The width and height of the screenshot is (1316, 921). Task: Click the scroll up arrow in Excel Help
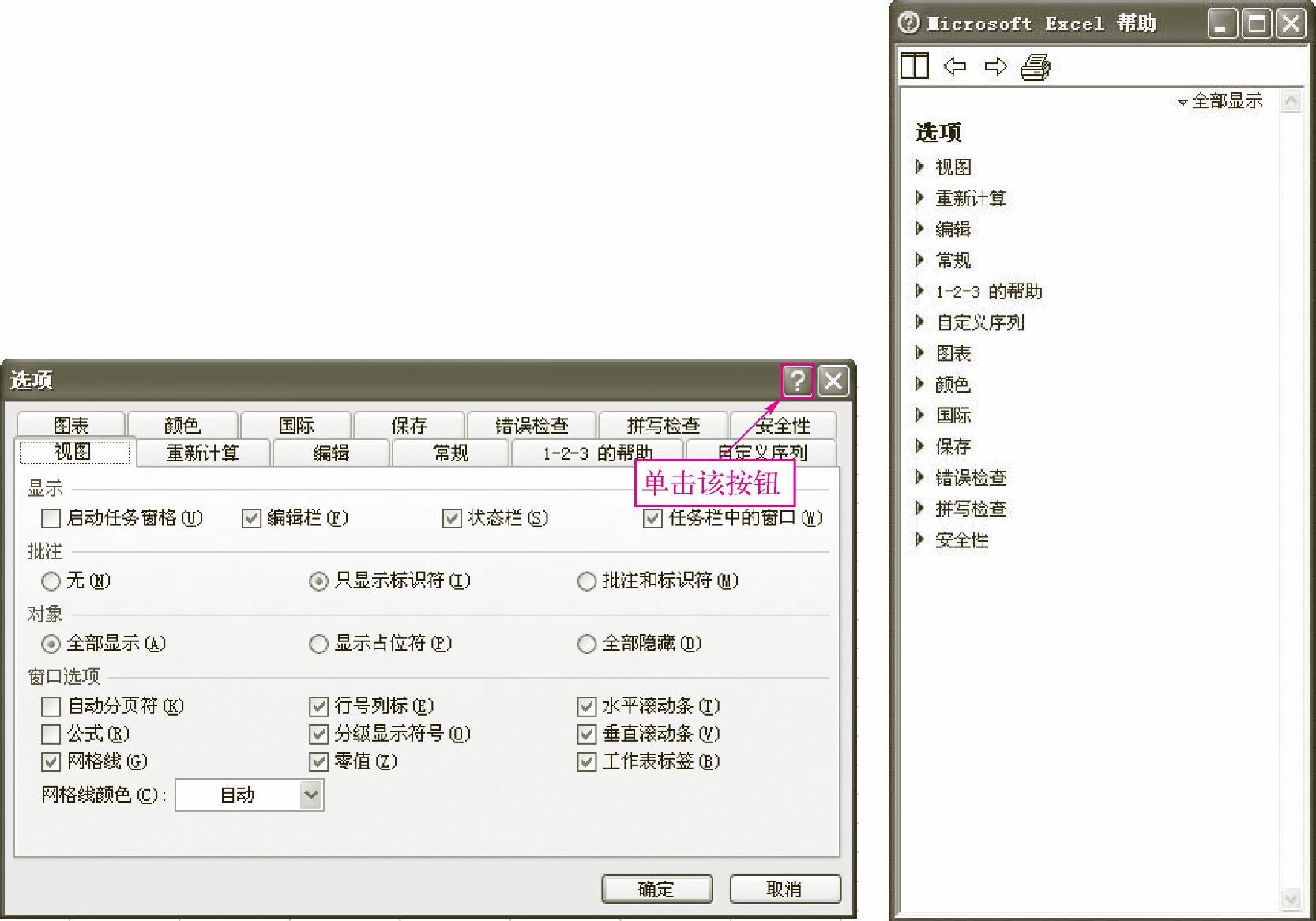tap(1291, 100)
